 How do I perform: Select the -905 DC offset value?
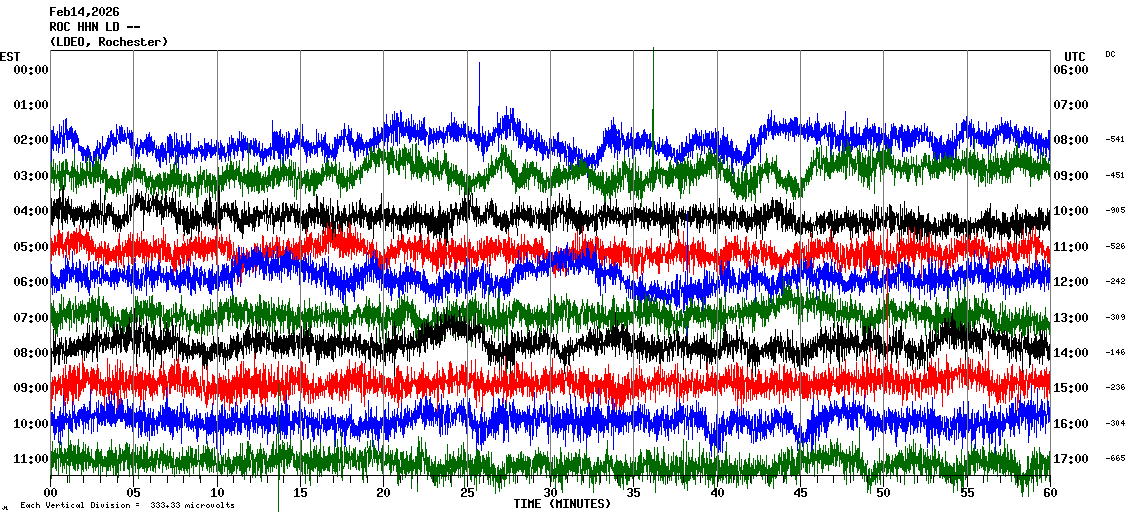pos(1115,211)
